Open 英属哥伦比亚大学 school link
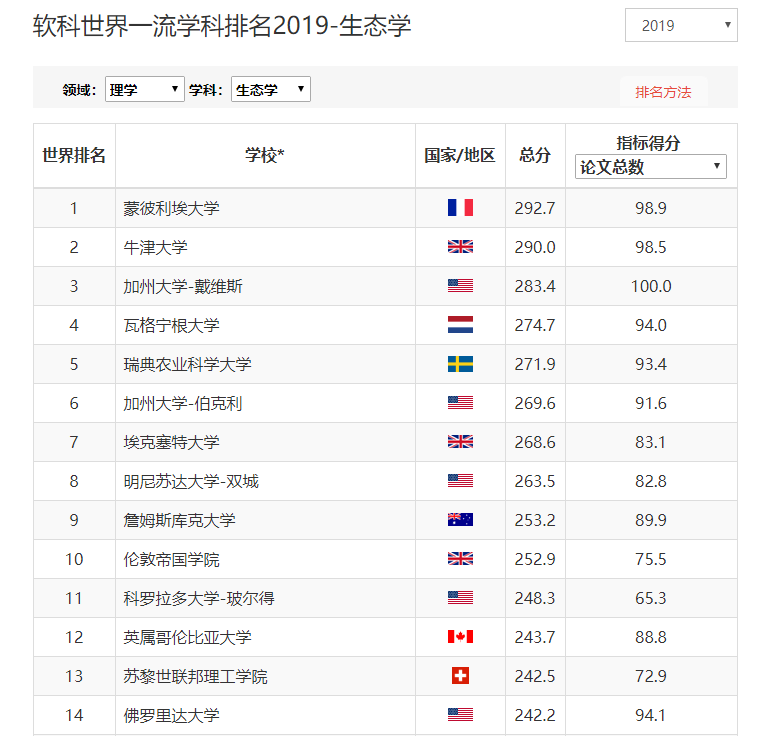The height and width of the screenshot is (736, 760). pos(187,637)
